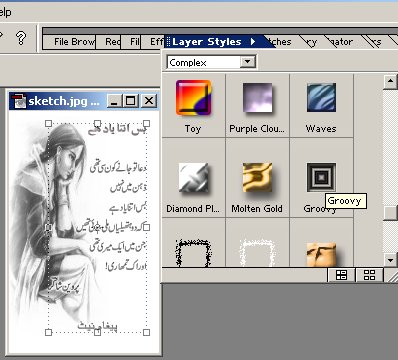Open the Layer Styles palette flyout arrow
This screenshot has width=398, height=360.
pyautogui.click(x=253, y=42)
